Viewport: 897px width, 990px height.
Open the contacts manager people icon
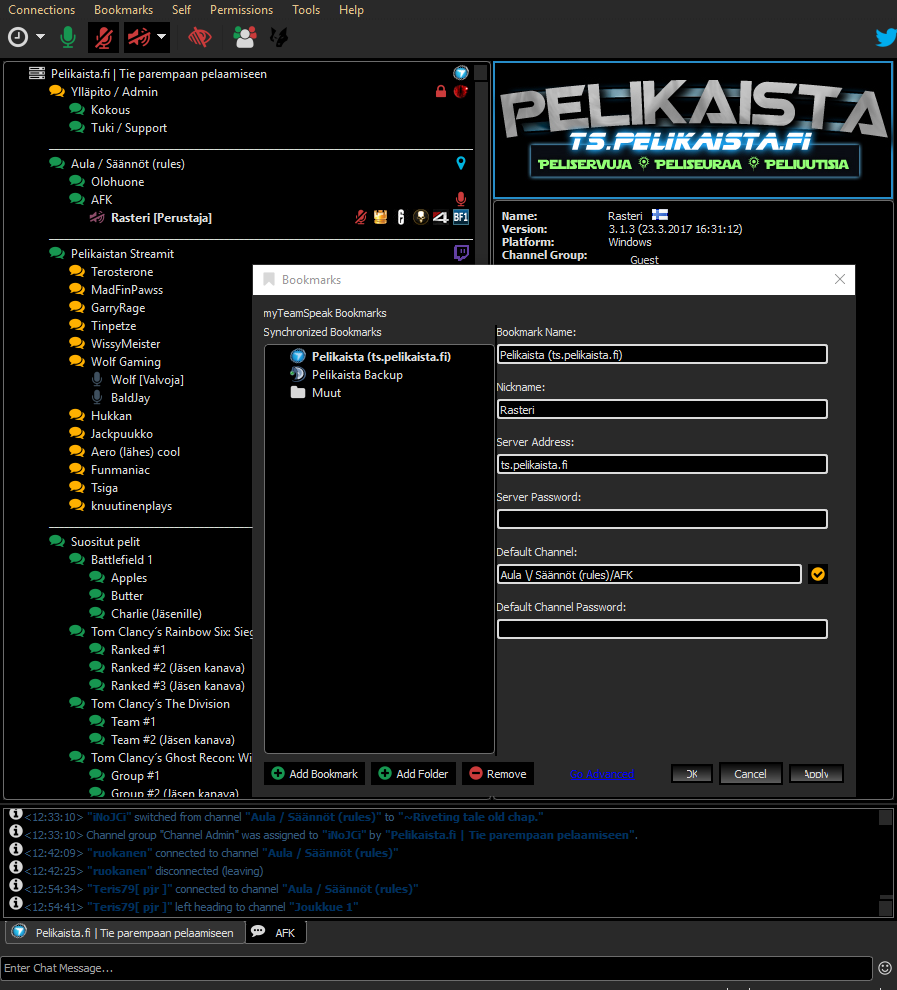coord(245,37)
